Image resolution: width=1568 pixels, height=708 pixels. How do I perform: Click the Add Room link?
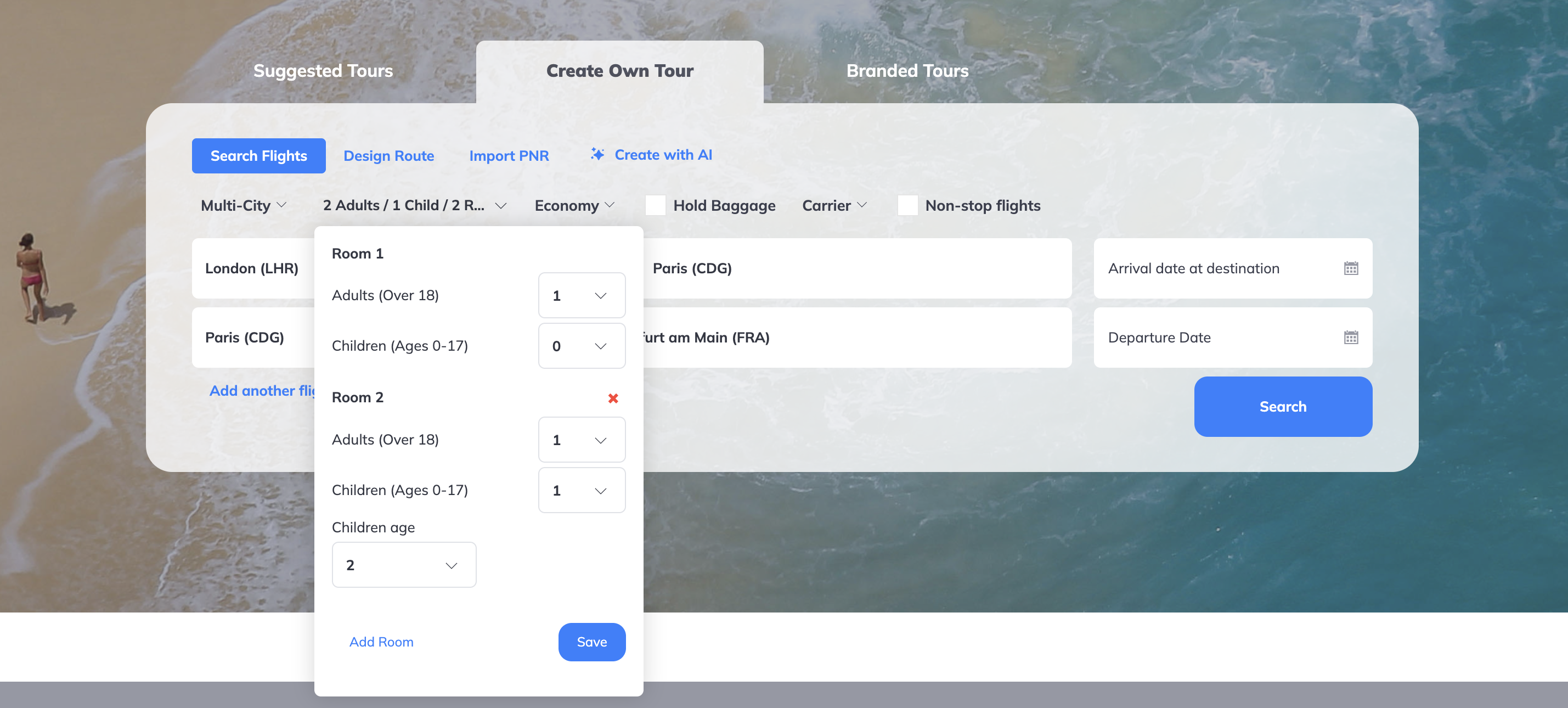[x=381, y=642]
